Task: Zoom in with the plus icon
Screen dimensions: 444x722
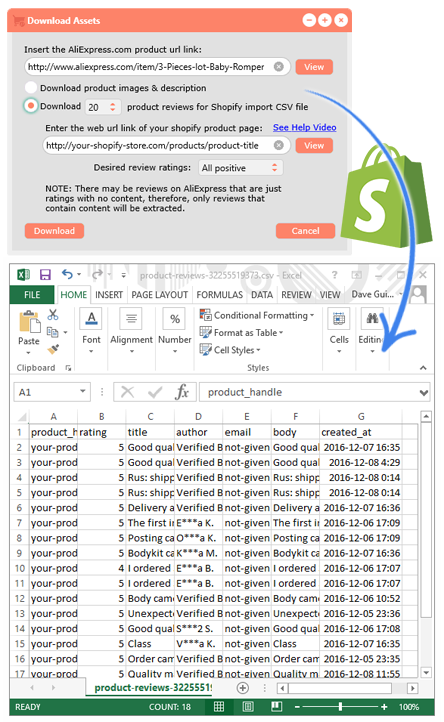Action: [384, 707]
